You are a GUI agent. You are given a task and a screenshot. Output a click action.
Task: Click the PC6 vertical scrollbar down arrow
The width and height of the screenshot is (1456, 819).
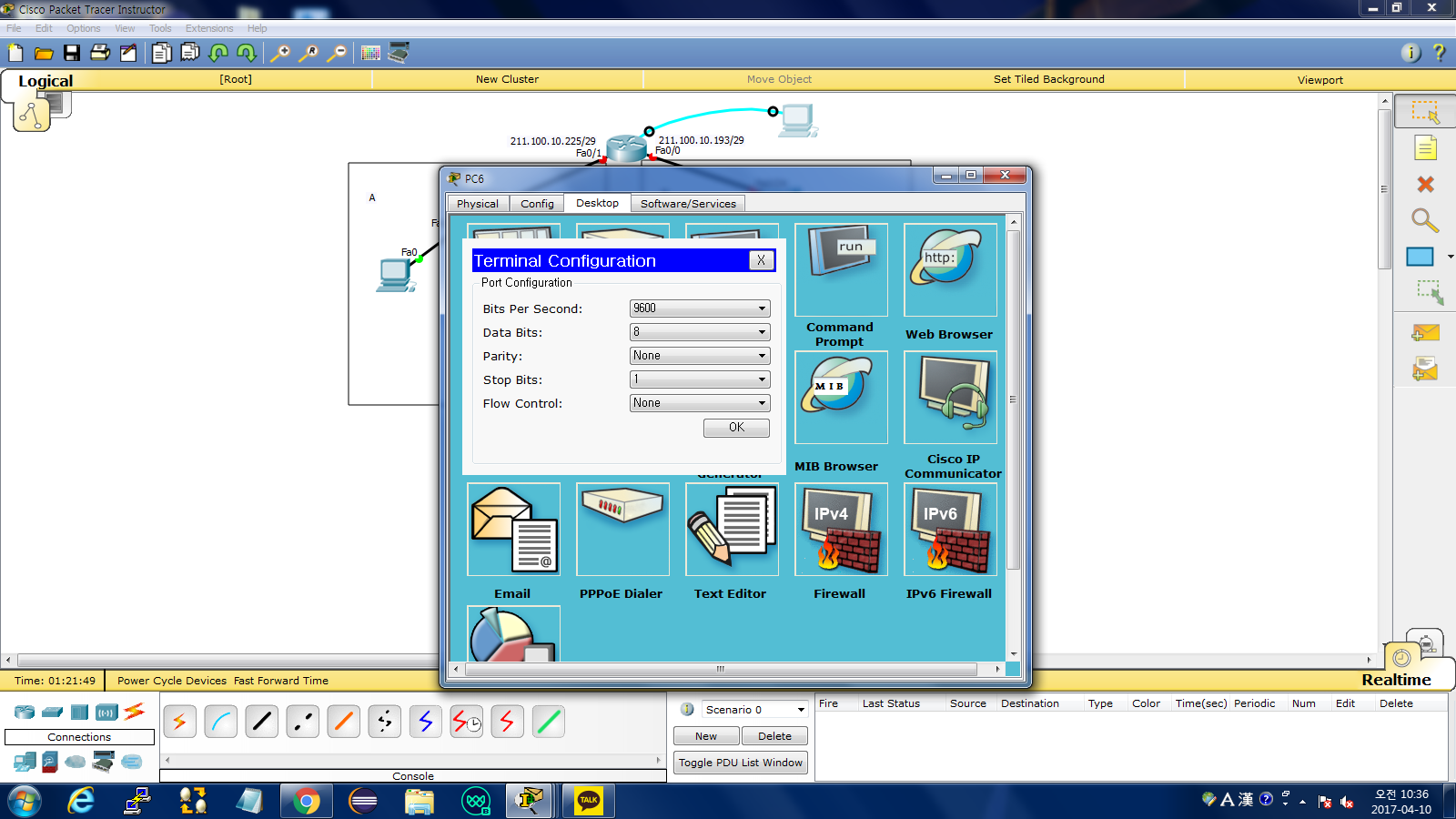1014,653
